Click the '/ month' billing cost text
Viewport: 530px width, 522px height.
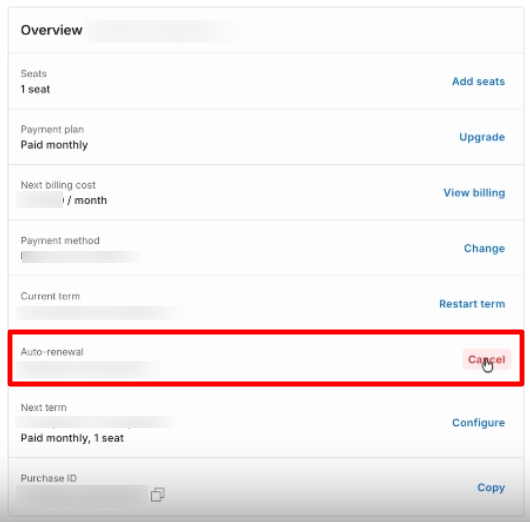(87, 200)
